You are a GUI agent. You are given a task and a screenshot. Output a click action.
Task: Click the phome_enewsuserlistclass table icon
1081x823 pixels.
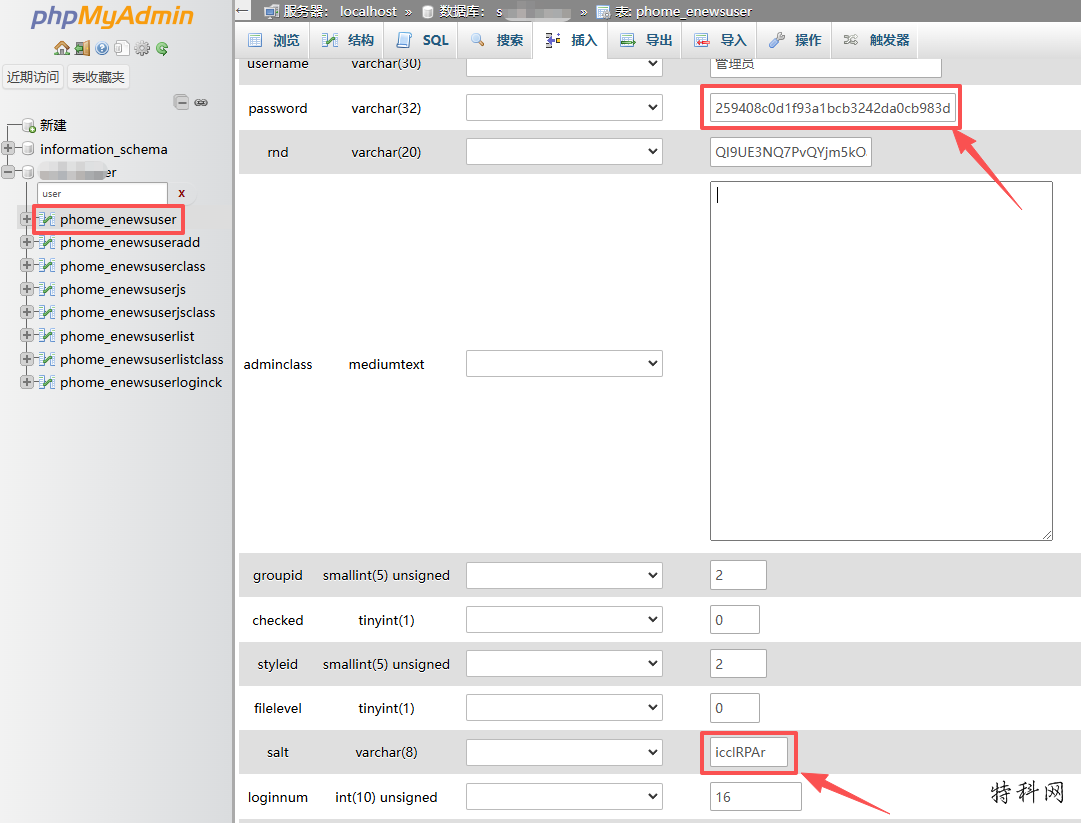(x=47, y=359)
